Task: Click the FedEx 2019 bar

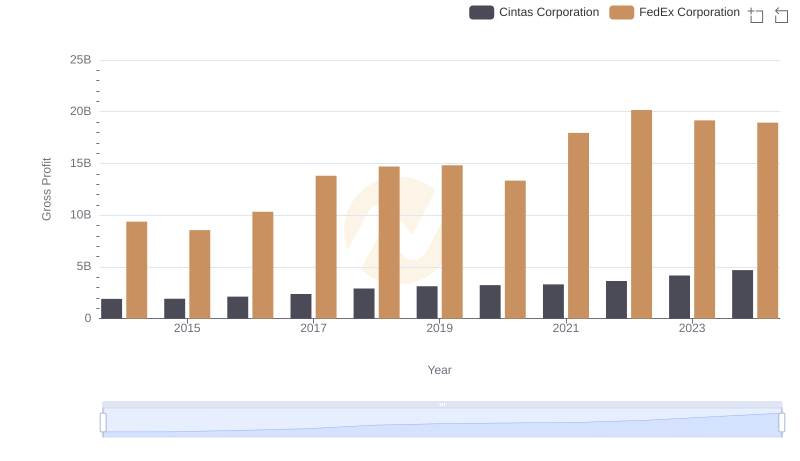Action: click(452, 242)
